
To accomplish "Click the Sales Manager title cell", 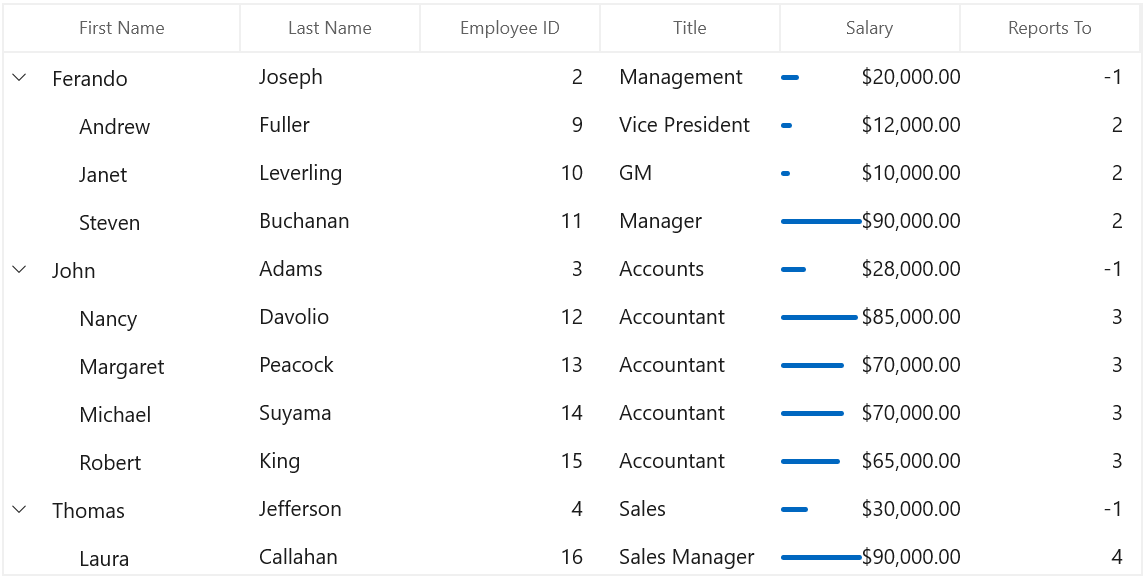I will pyautogui.click(x=687, y=557).
